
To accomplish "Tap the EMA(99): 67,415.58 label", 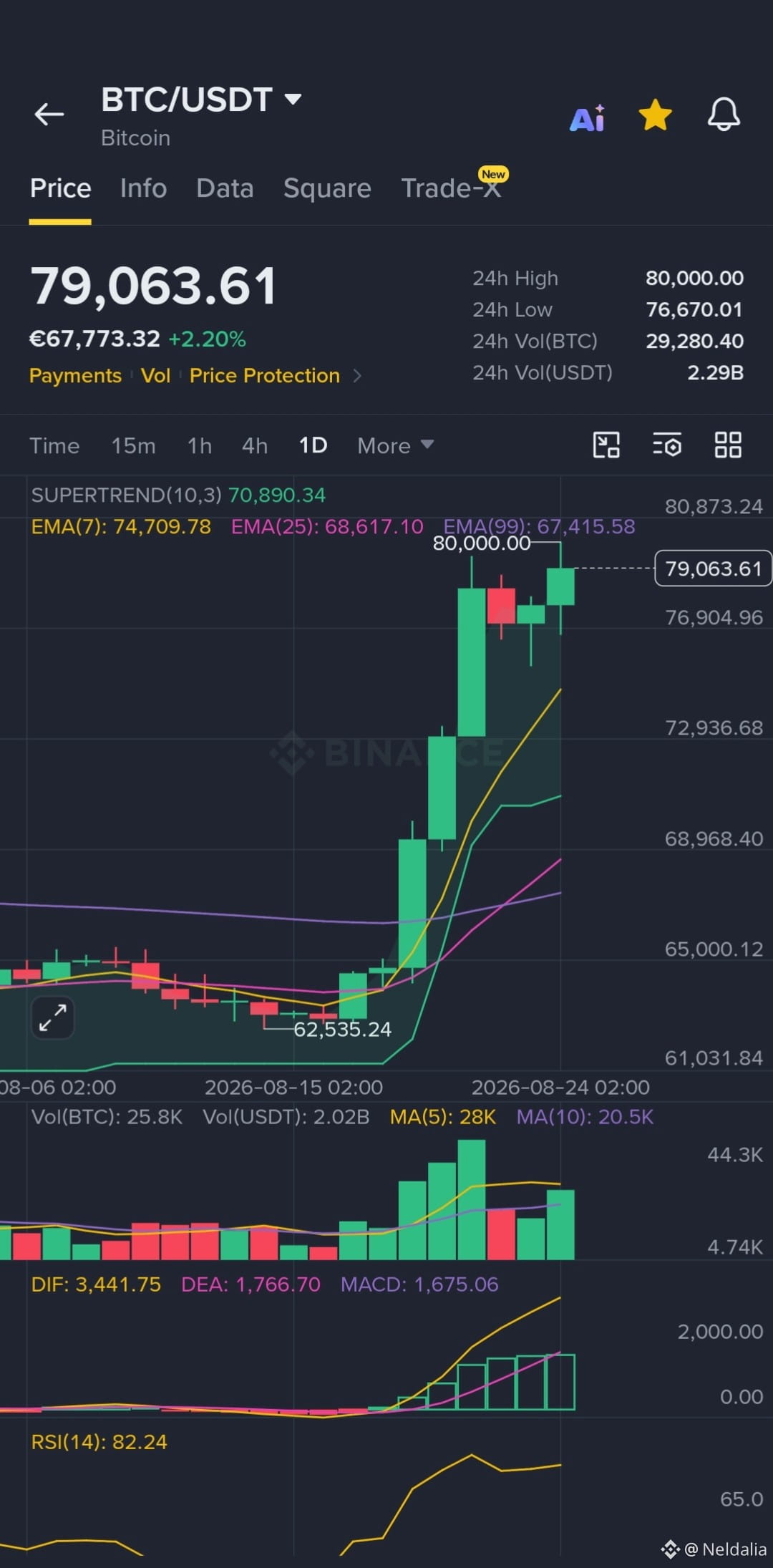I will pos(539,527).
